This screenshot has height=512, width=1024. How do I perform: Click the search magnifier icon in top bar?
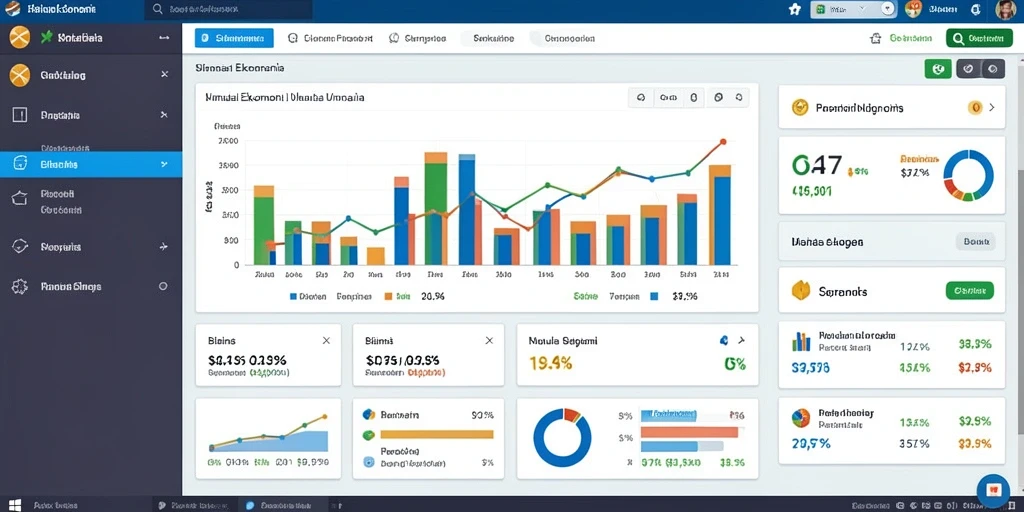(x=157, y=10)
